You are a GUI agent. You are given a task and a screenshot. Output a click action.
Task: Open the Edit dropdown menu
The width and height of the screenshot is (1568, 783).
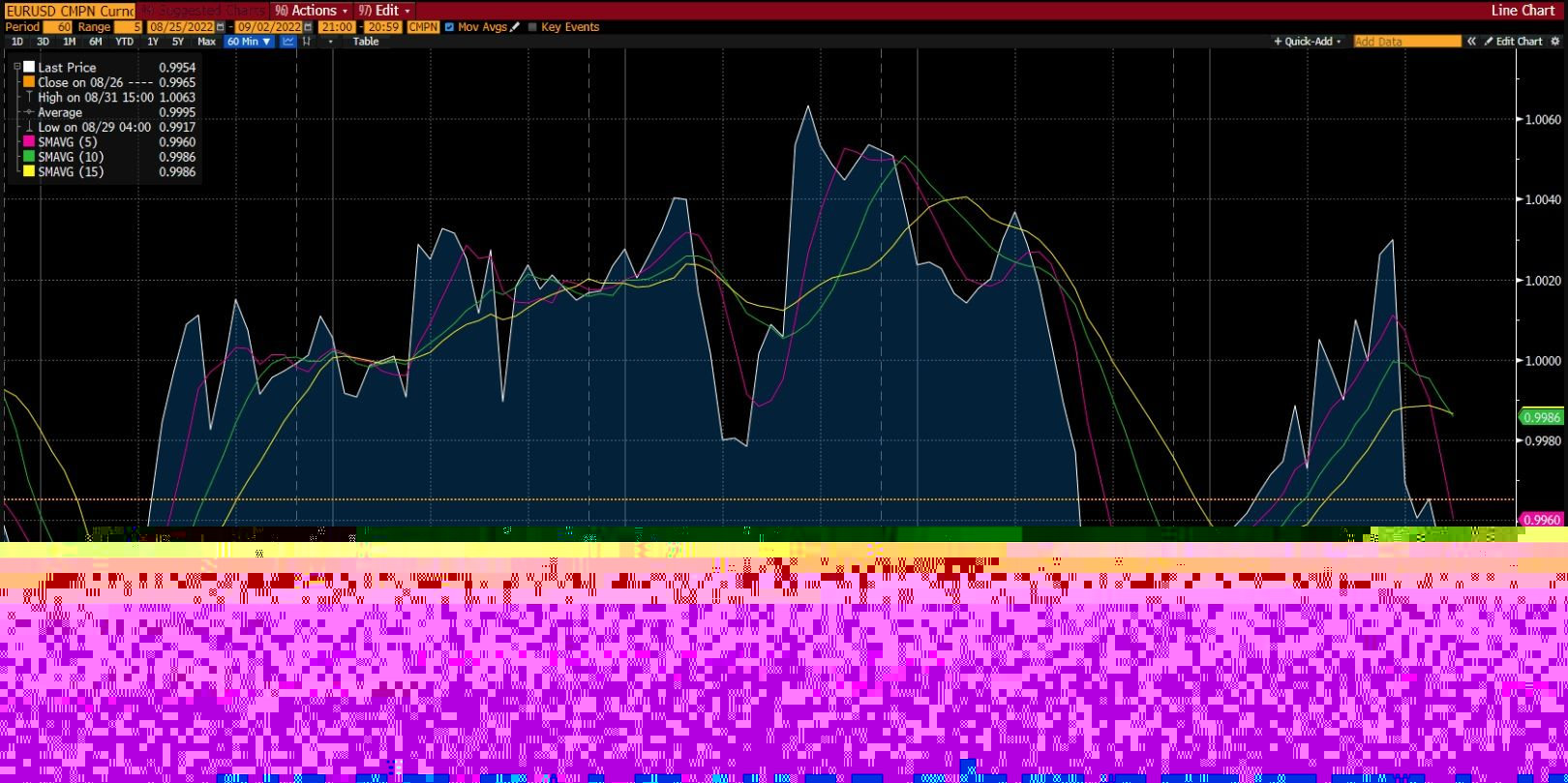pos(384,11)
